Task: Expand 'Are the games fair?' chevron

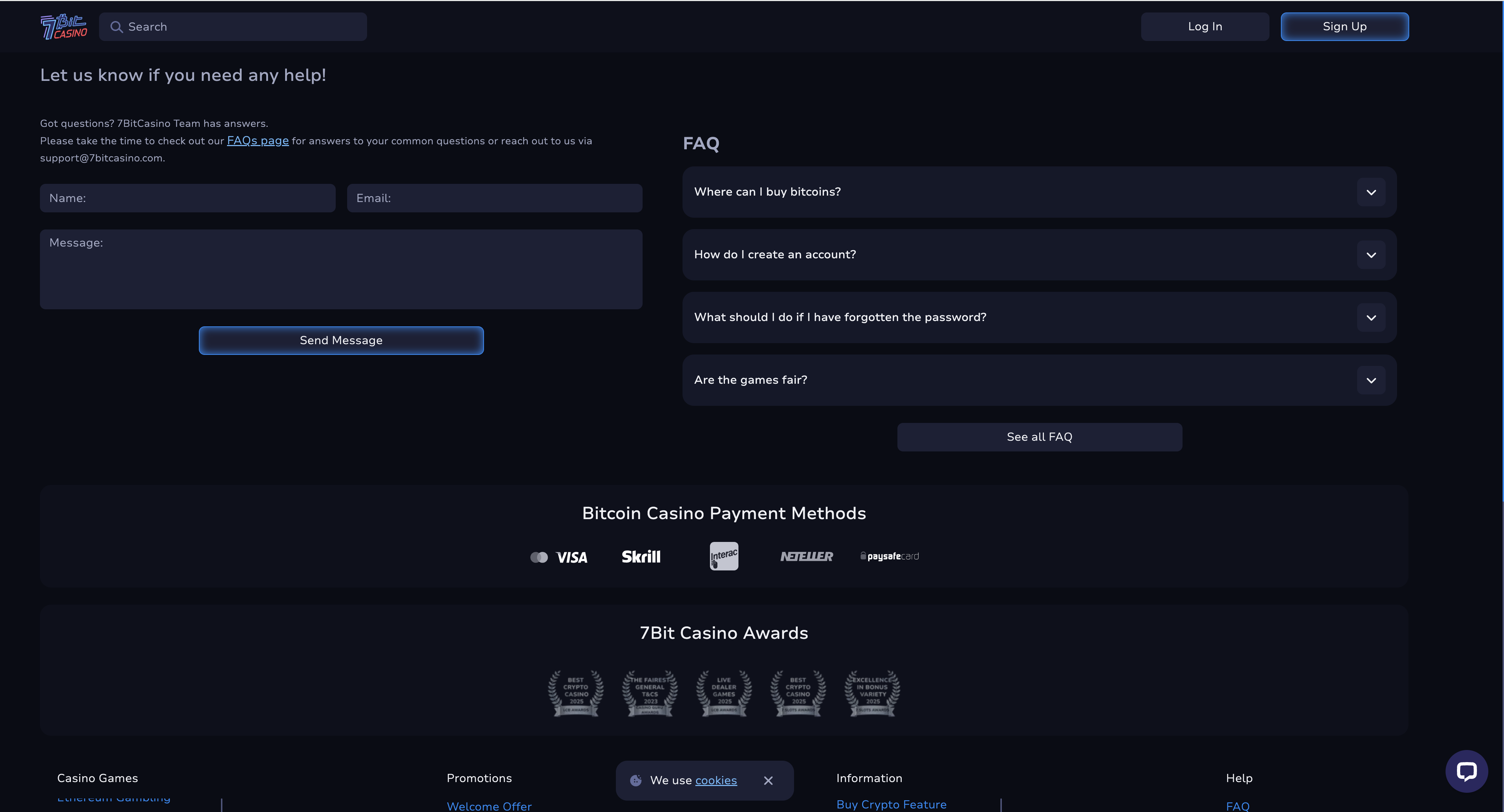Action: 1371,381
